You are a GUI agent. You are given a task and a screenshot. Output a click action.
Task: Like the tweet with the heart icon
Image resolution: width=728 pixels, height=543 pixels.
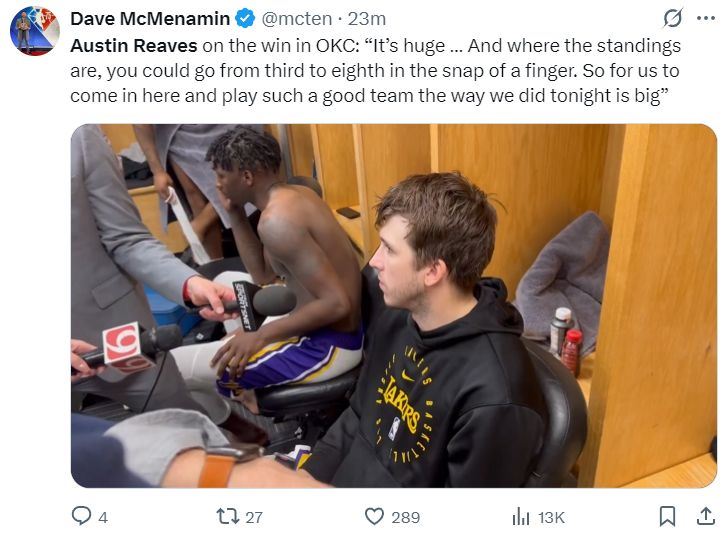tap(375, 517)
